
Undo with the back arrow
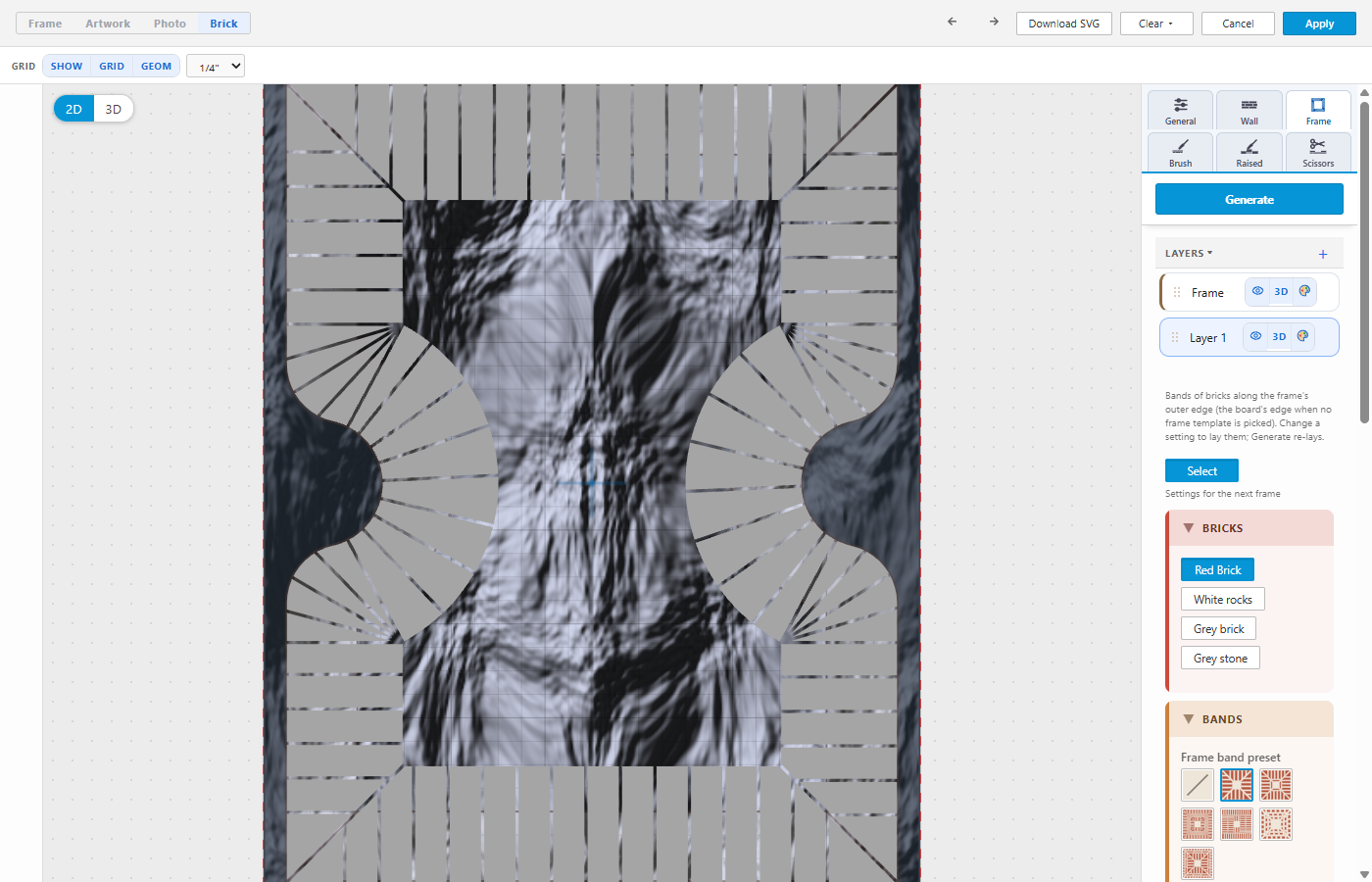(952, 22)
